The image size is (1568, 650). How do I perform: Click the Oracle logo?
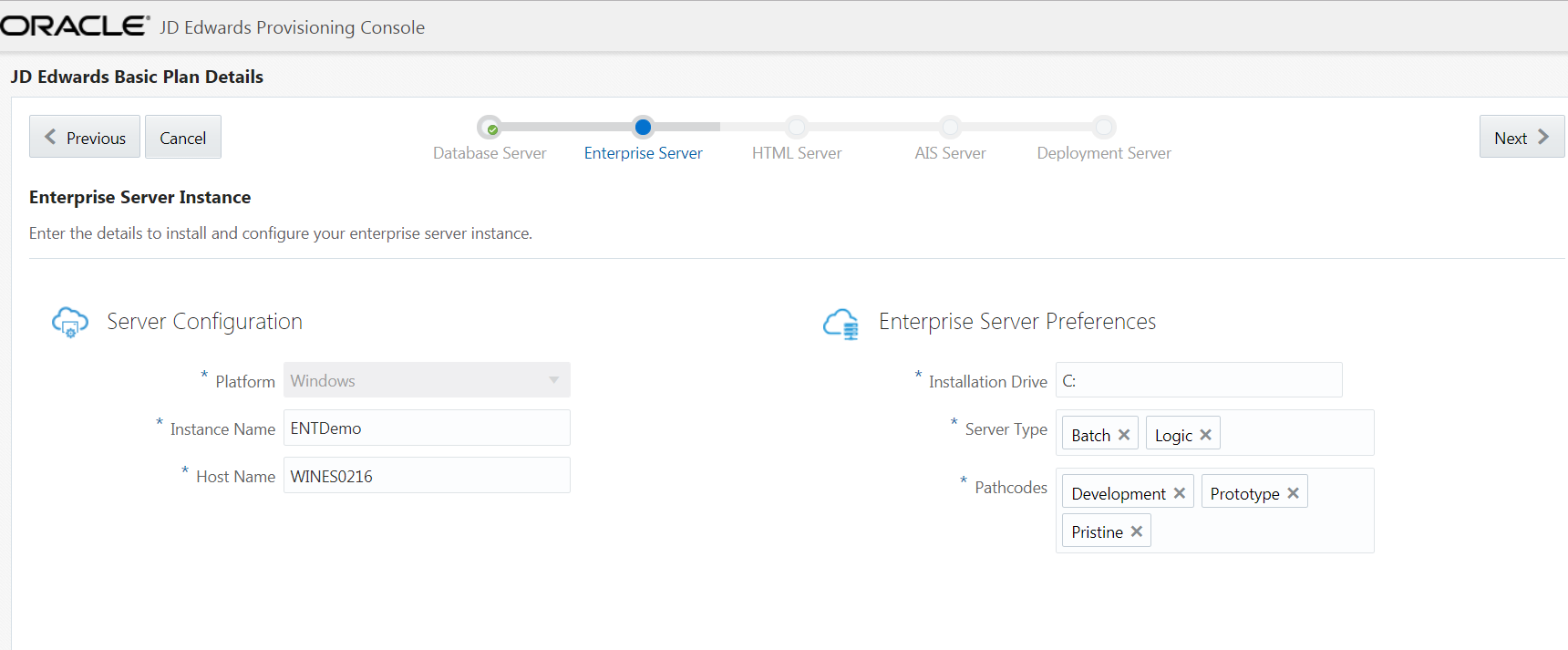click(75, 26)
